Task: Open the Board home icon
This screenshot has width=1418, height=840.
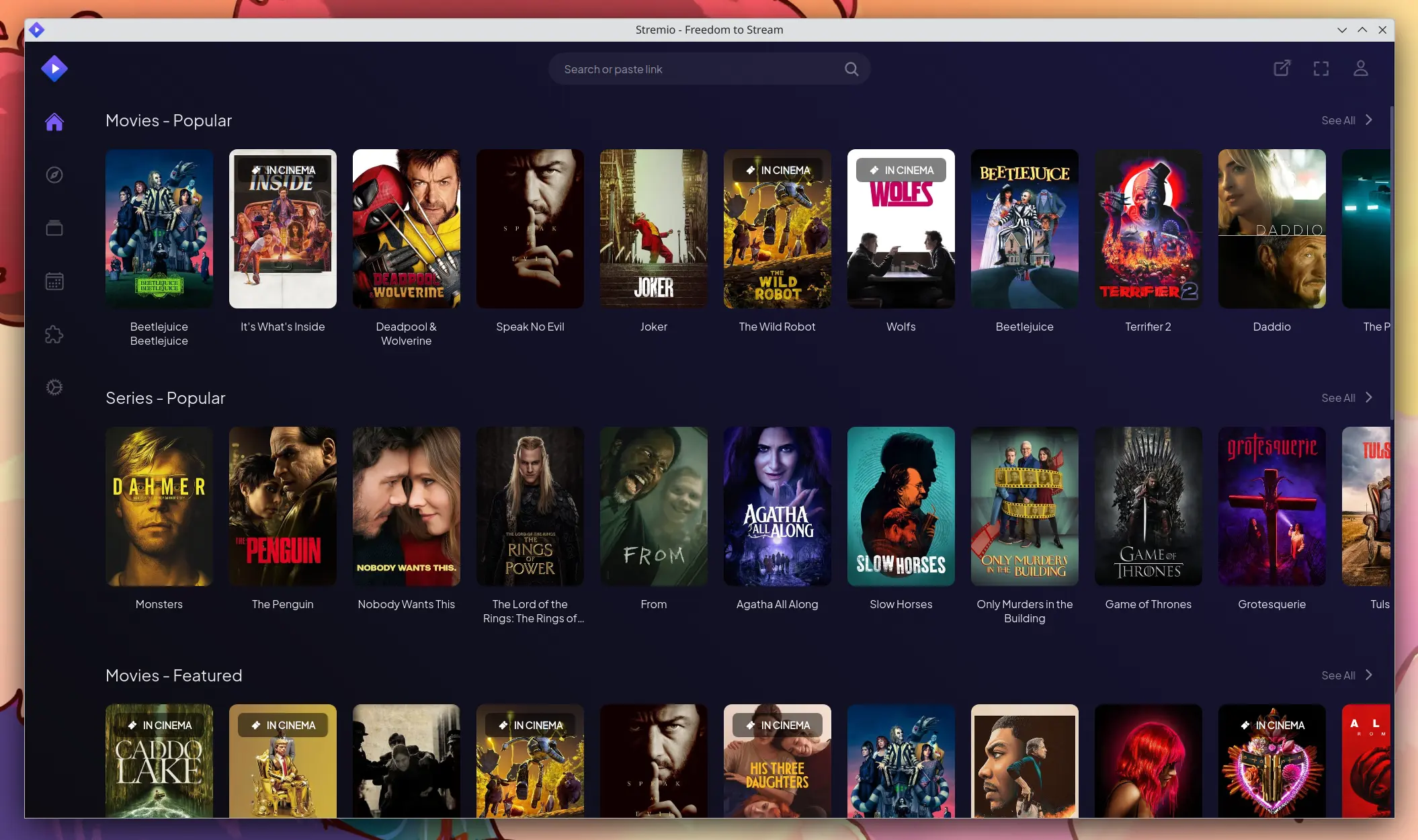Action: pos(54,122)
